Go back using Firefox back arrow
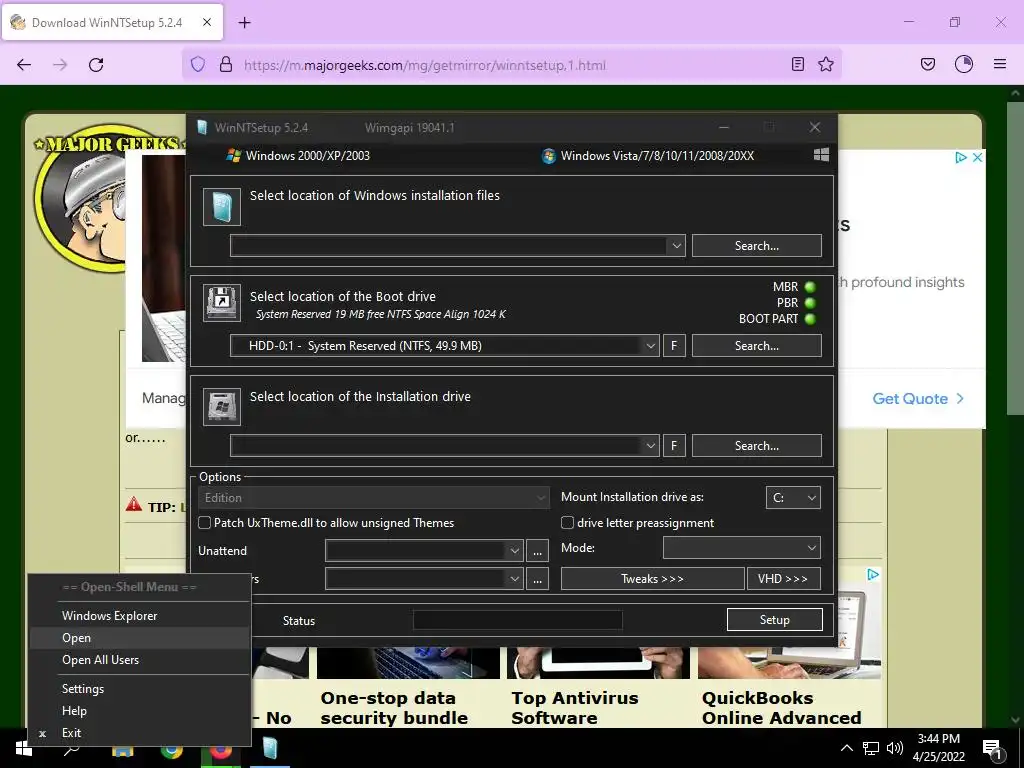This screenshot has width=1024, height=768. [x=24, y=65]
